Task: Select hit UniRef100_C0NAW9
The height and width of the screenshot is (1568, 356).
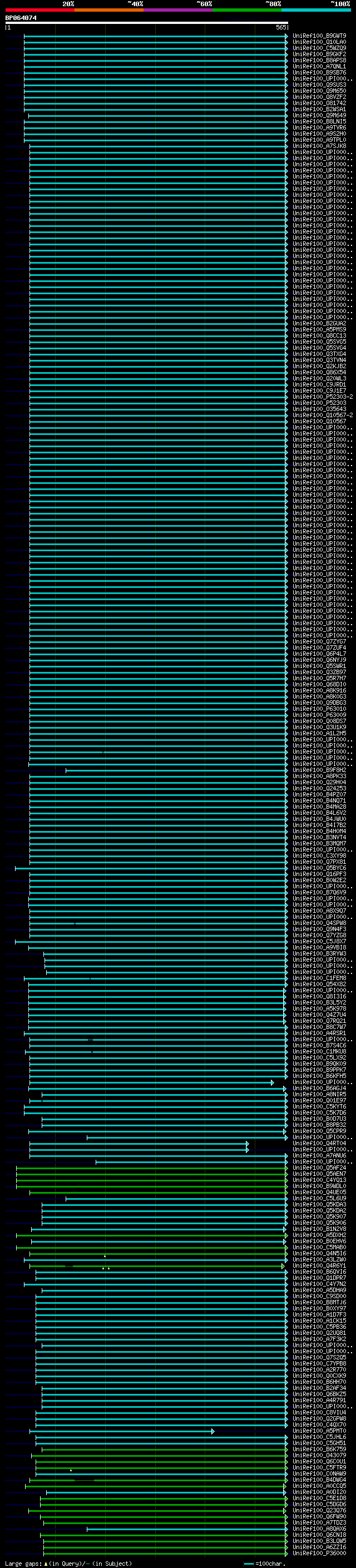Action: tap(319, 1474)
